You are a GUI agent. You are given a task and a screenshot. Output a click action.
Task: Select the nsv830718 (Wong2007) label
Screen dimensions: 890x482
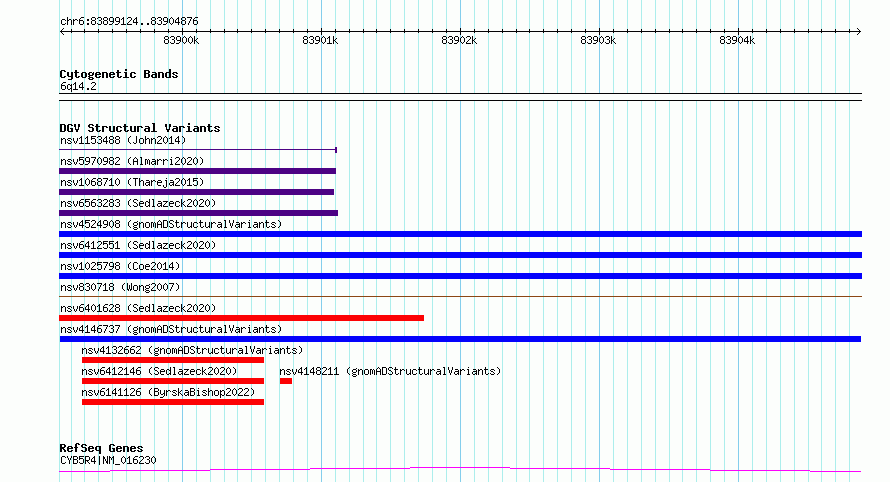120,287
